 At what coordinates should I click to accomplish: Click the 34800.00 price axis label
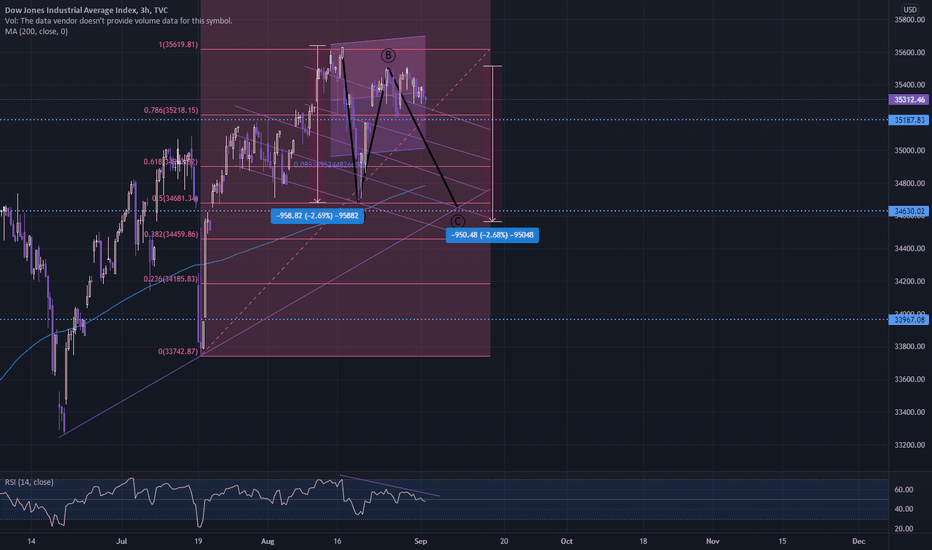pyautogui.click(x=909, y=184)
